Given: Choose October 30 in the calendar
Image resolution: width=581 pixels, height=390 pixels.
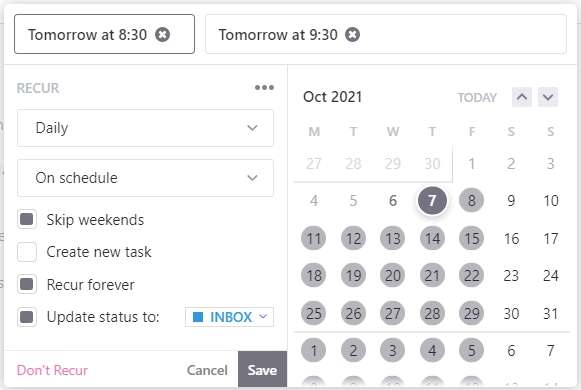Looking at the screenshot, I should coord(511,314).
